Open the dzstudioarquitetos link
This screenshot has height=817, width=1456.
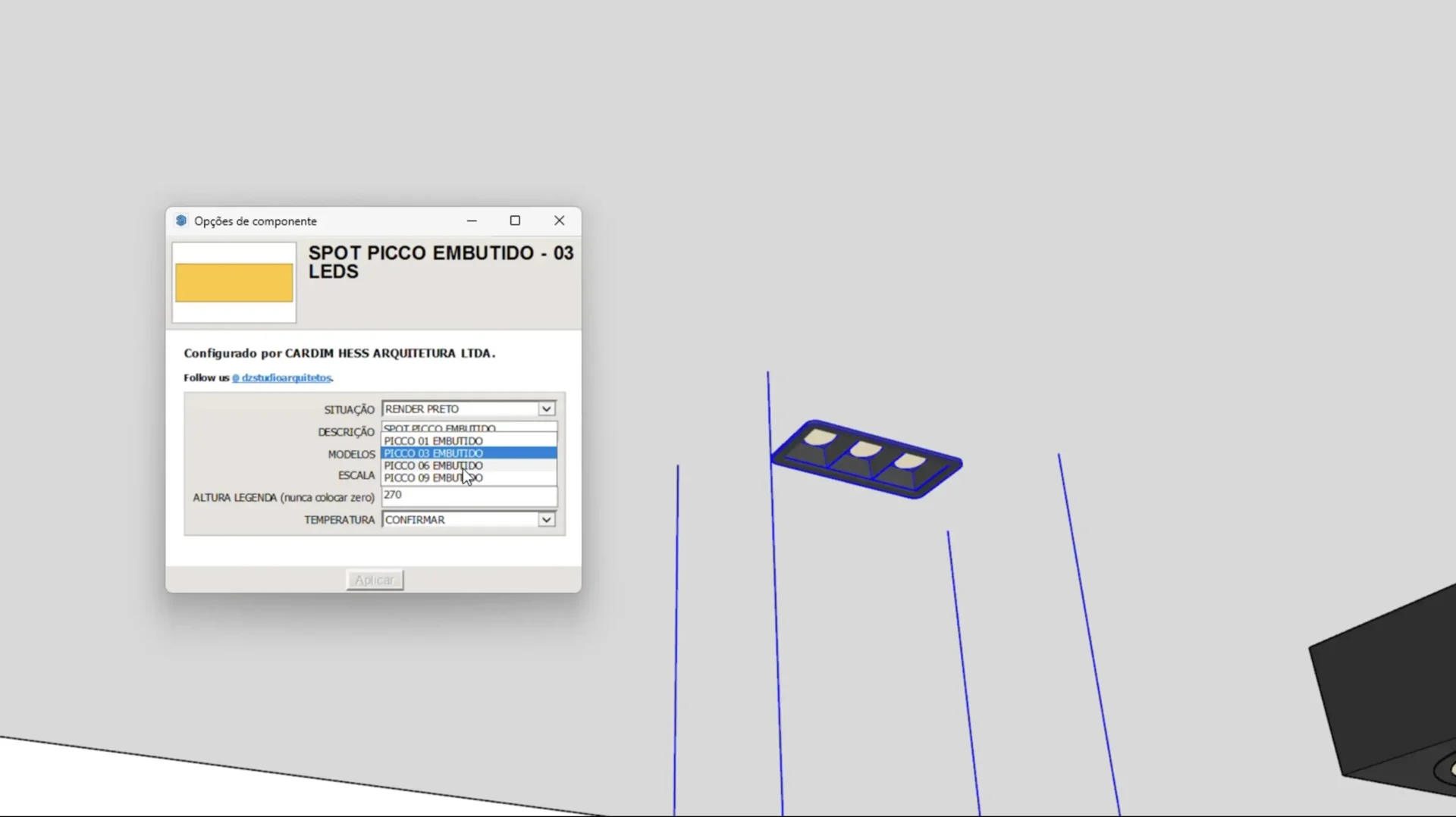tap(281, 377)
